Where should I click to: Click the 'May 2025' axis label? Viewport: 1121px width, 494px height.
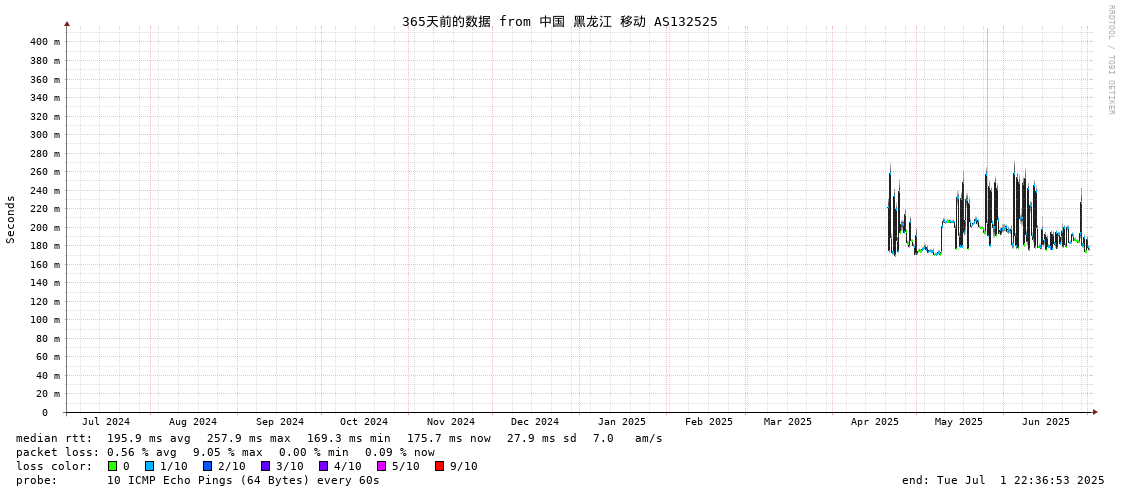point(959,422)
